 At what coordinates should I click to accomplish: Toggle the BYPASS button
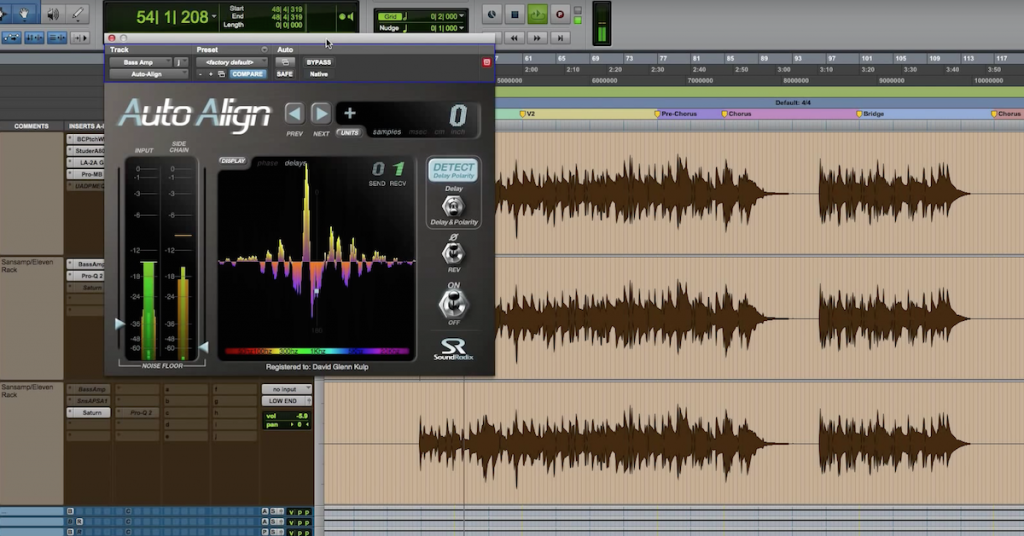click(319, 62)
